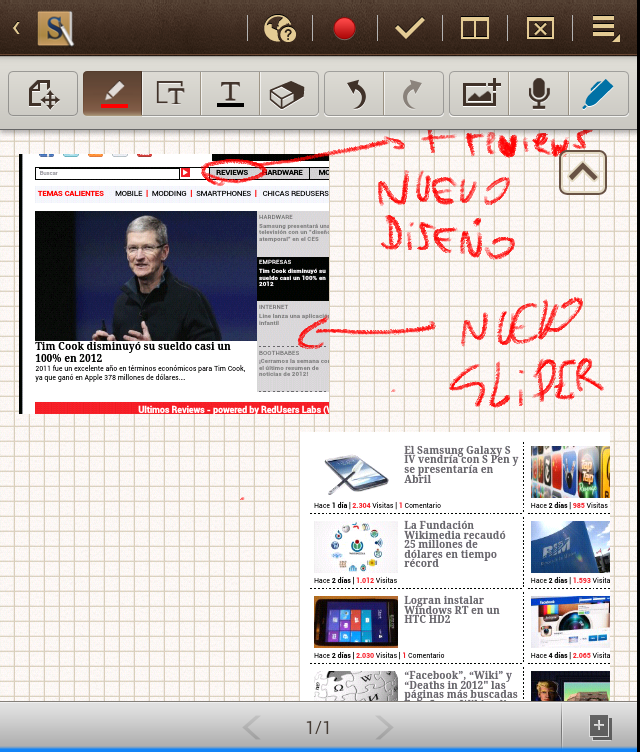Screen dimensions: 640x752
Task: Select the BOOTHBABES slider item
Action: coord(293,368)
